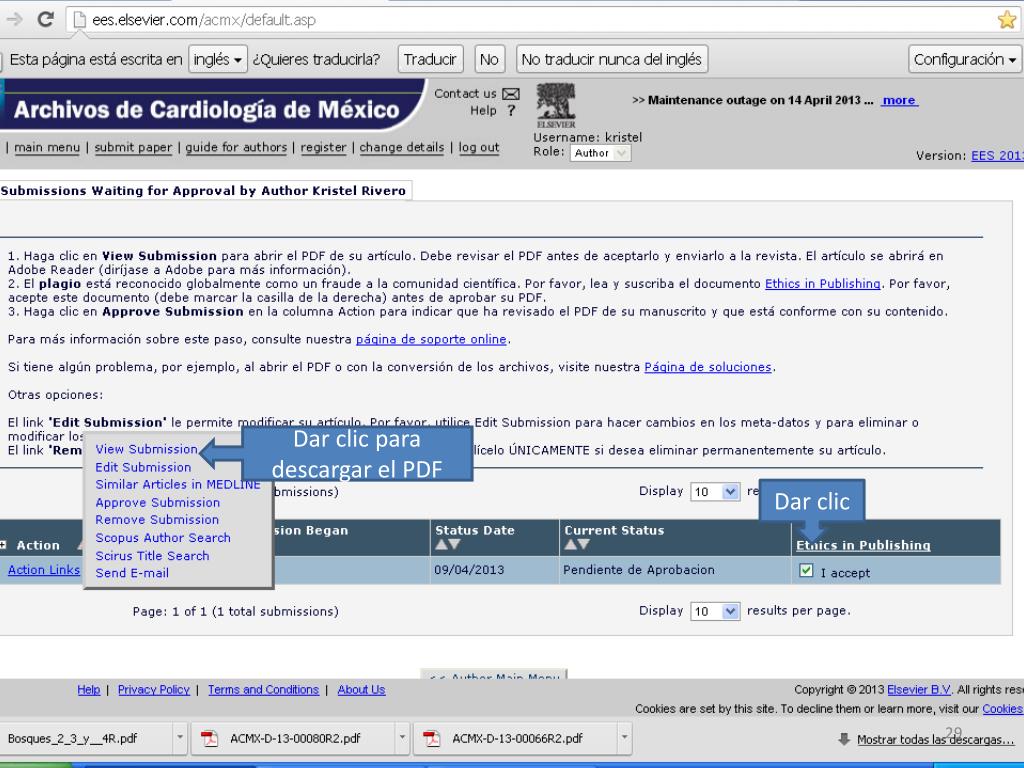Go to main menu link
The width and height of the screenshot is (1024, 768).
[47, 148]
